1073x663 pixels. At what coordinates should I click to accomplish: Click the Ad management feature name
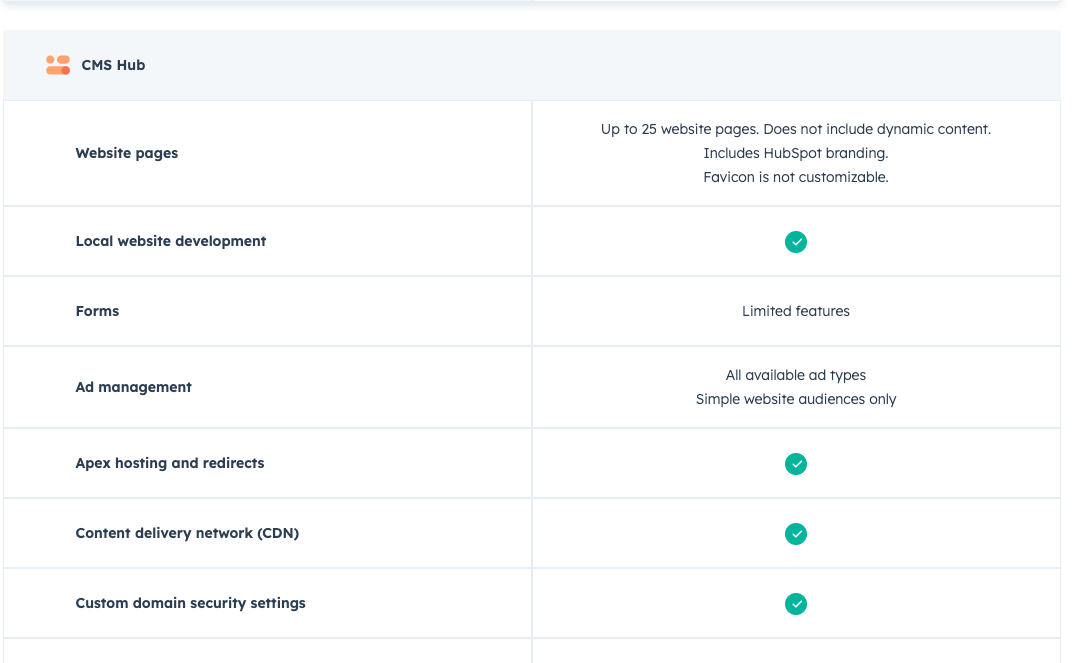pos(133,387)
